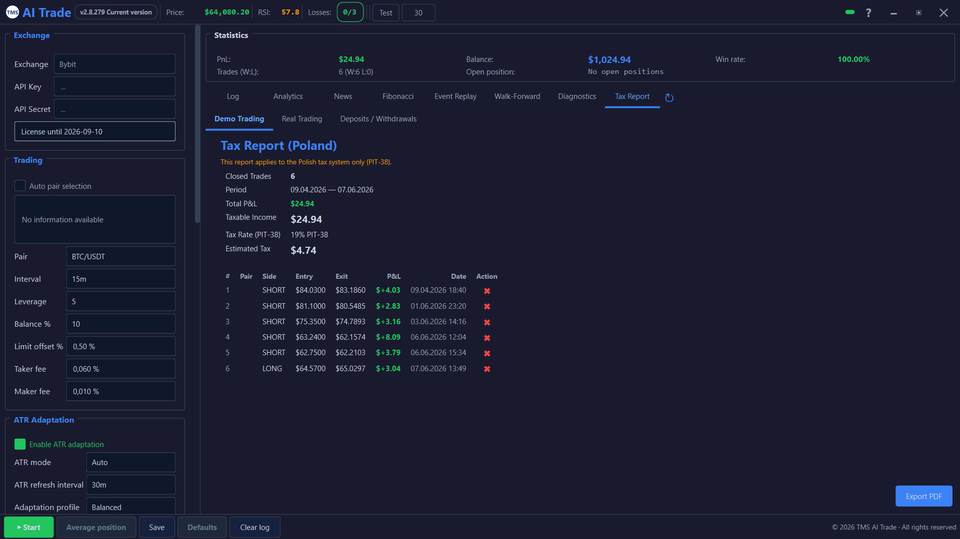Click the Entry value $84.0300
Image resolution: width=960 pixels, height=539 pixels.
[310, 290]
